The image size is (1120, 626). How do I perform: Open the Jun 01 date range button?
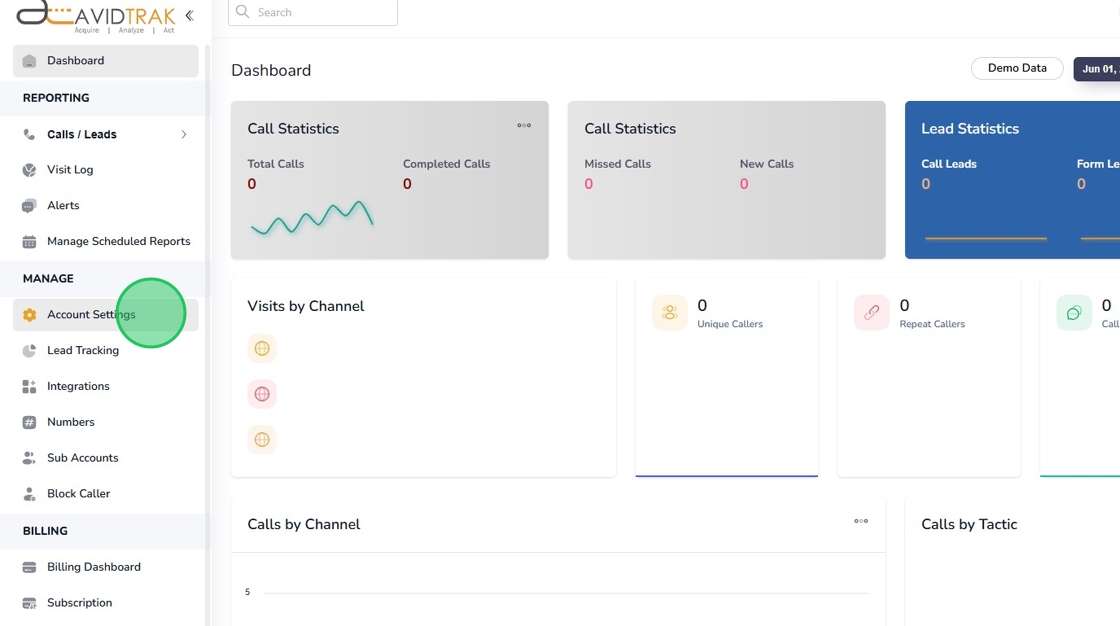(x=1098, y=69)
